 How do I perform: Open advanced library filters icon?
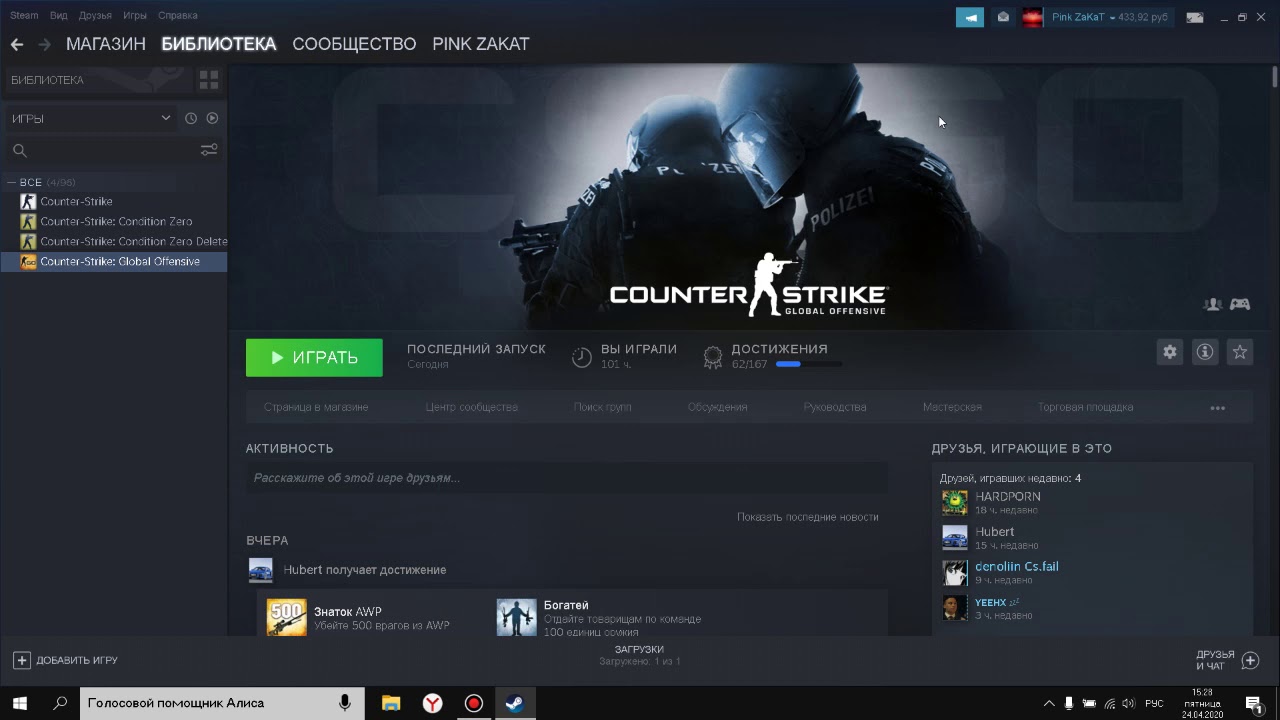coord(209,150)
